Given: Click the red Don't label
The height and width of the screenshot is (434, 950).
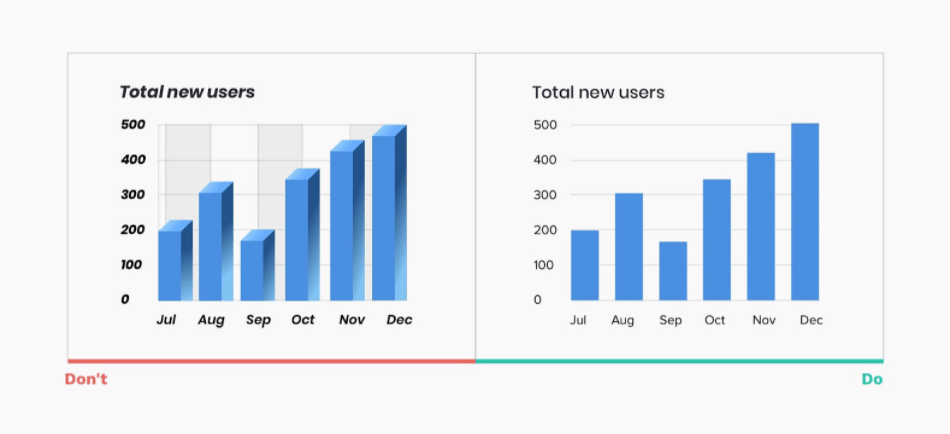Looking at the screenshot, I should (86, 379).
